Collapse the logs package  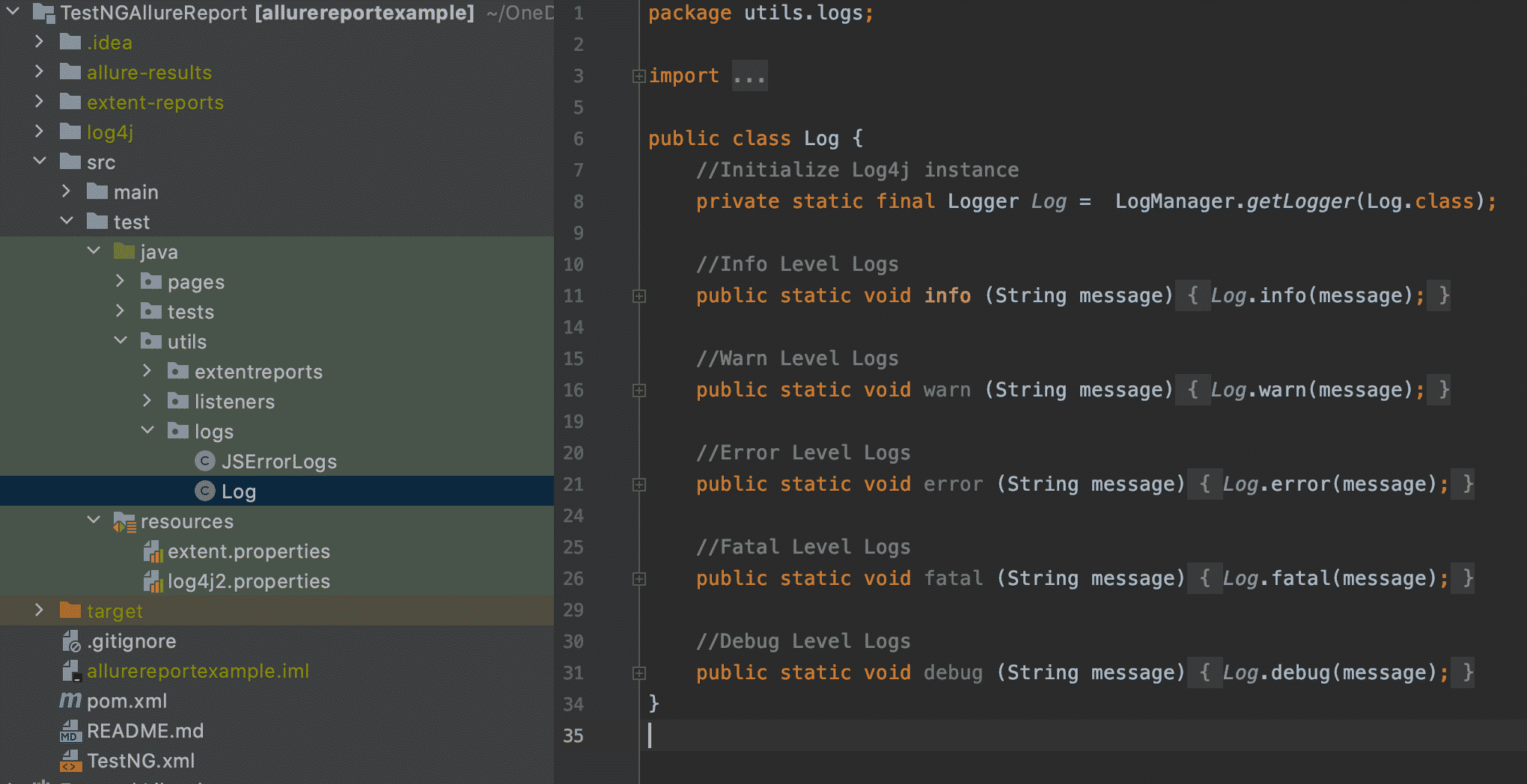click(x=147, y=431)
